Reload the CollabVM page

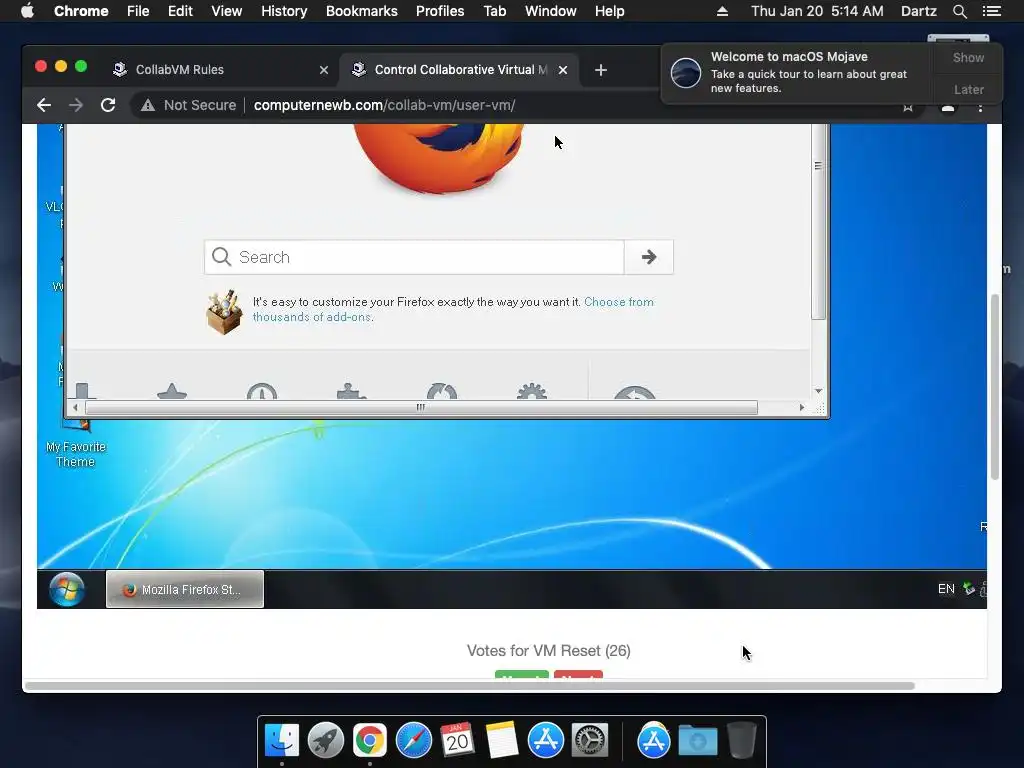(x=108, y=105)
